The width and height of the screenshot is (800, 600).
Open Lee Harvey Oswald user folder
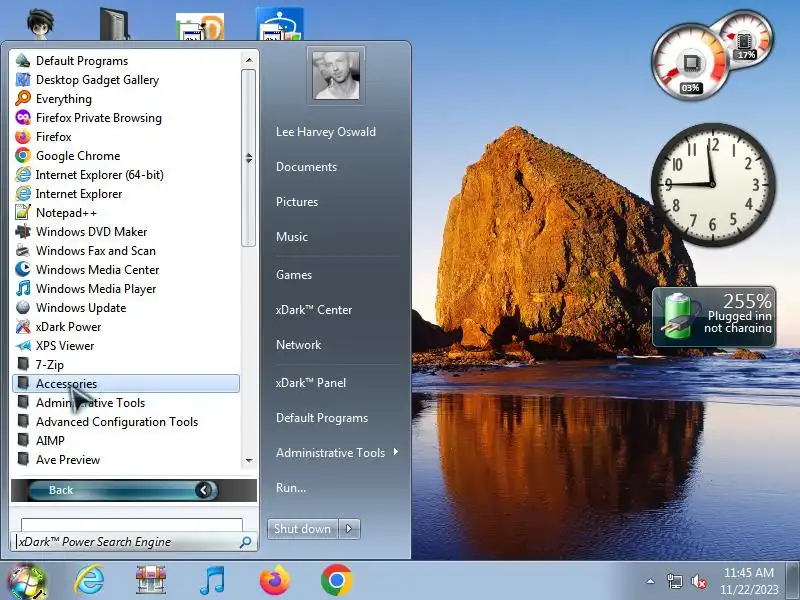point(326,132)
